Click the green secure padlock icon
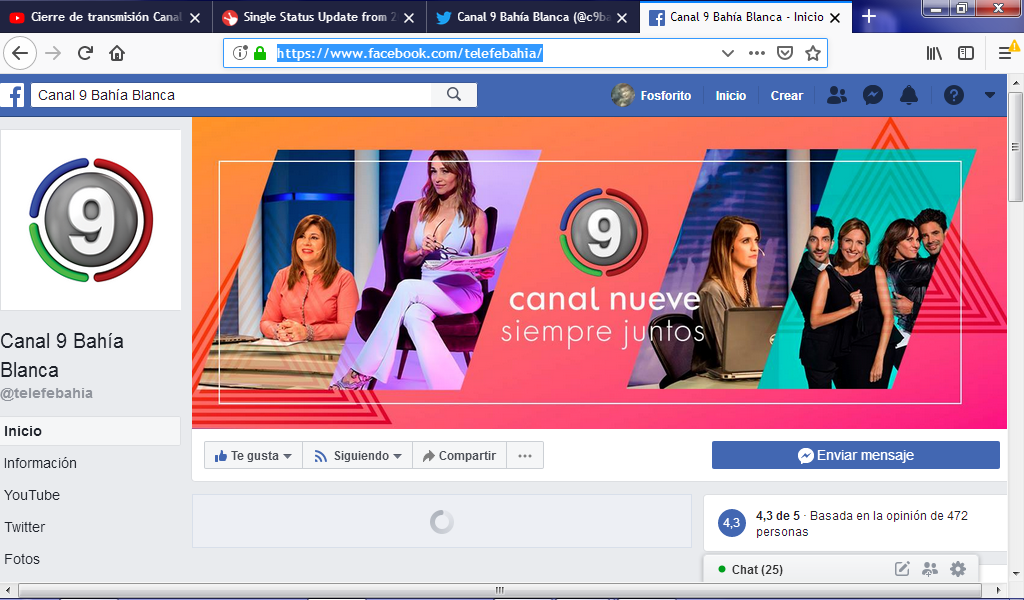Image resolution: width=1024 pixels, height=600 pixels. coord(260,53)
